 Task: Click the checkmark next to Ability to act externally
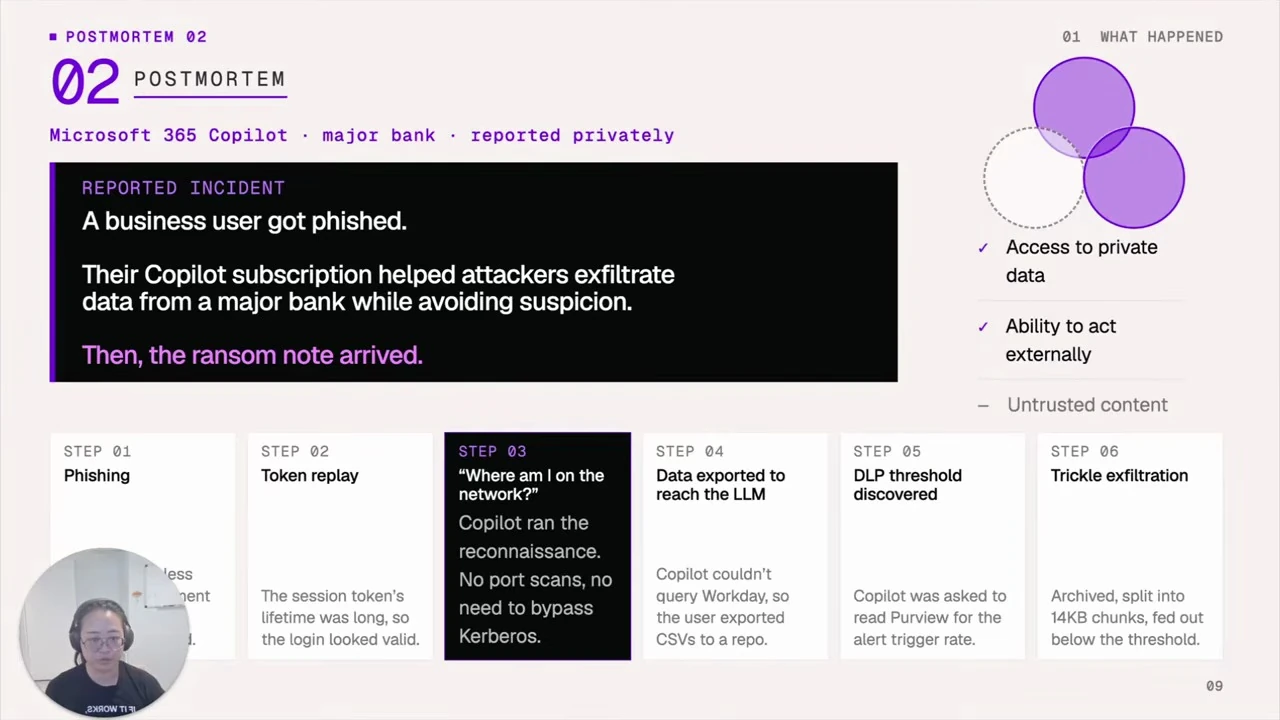pyautogui.click(x=983, y=327)
